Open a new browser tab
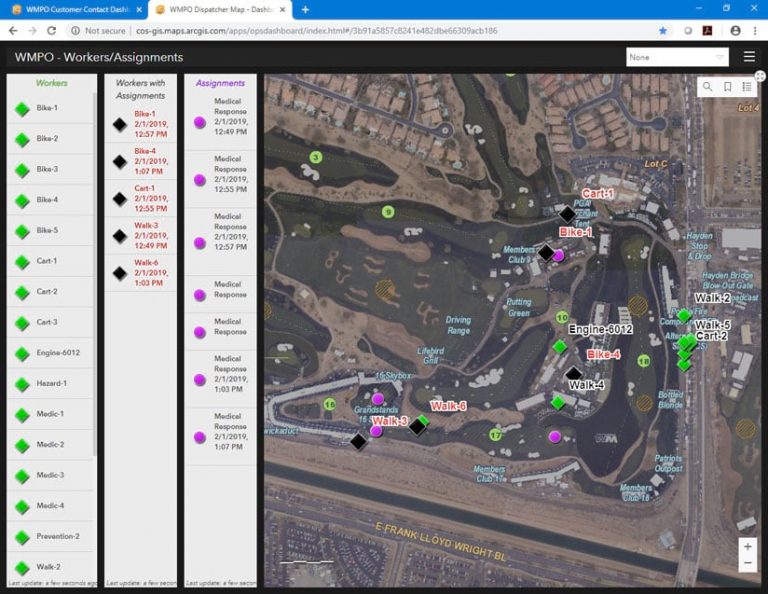This screenshot has width=768, height=594. coord(305,9)
